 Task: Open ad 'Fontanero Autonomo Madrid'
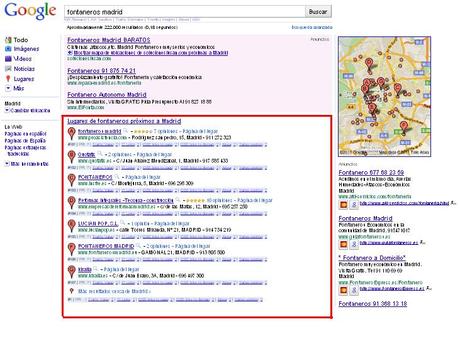pos(107,95)
